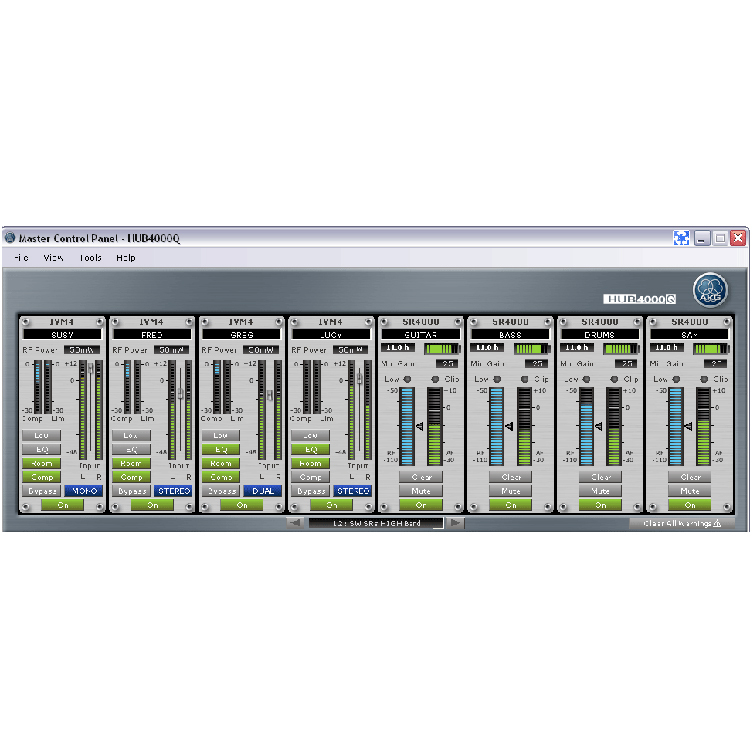
Task: Click the AKG logo emblem
Action: click(710, 290)
